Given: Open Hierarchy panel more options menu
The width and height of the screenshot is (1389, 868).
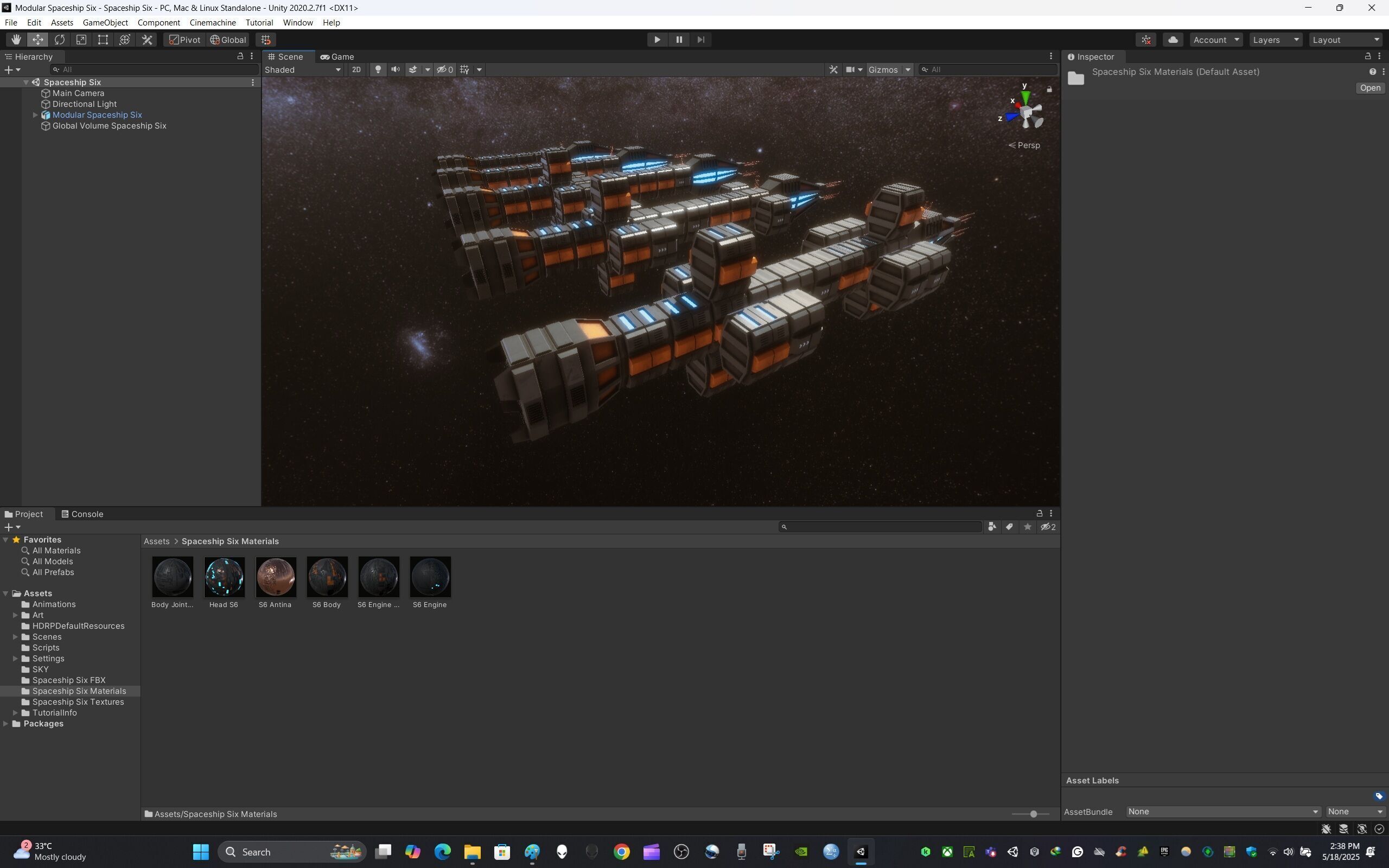Looking at the screenshot, I should (x=251, y=56).
